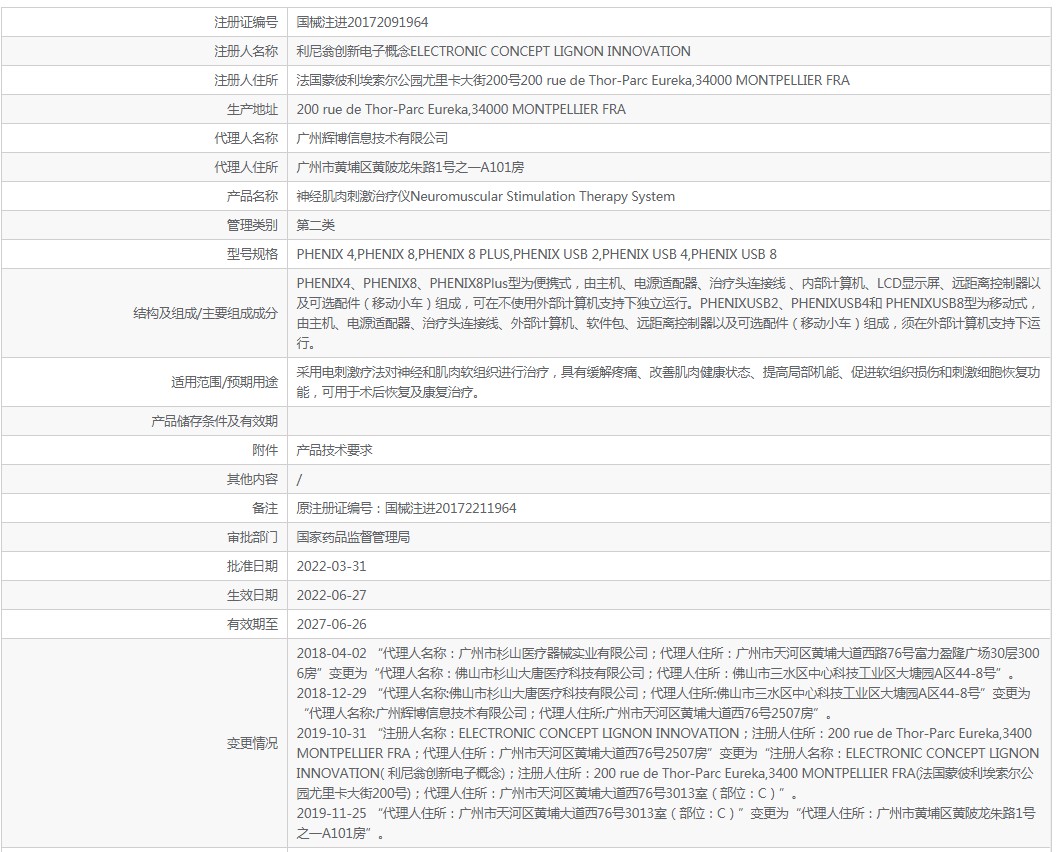Click the '有效期至' row label
1060x852 pixels.
252,624
